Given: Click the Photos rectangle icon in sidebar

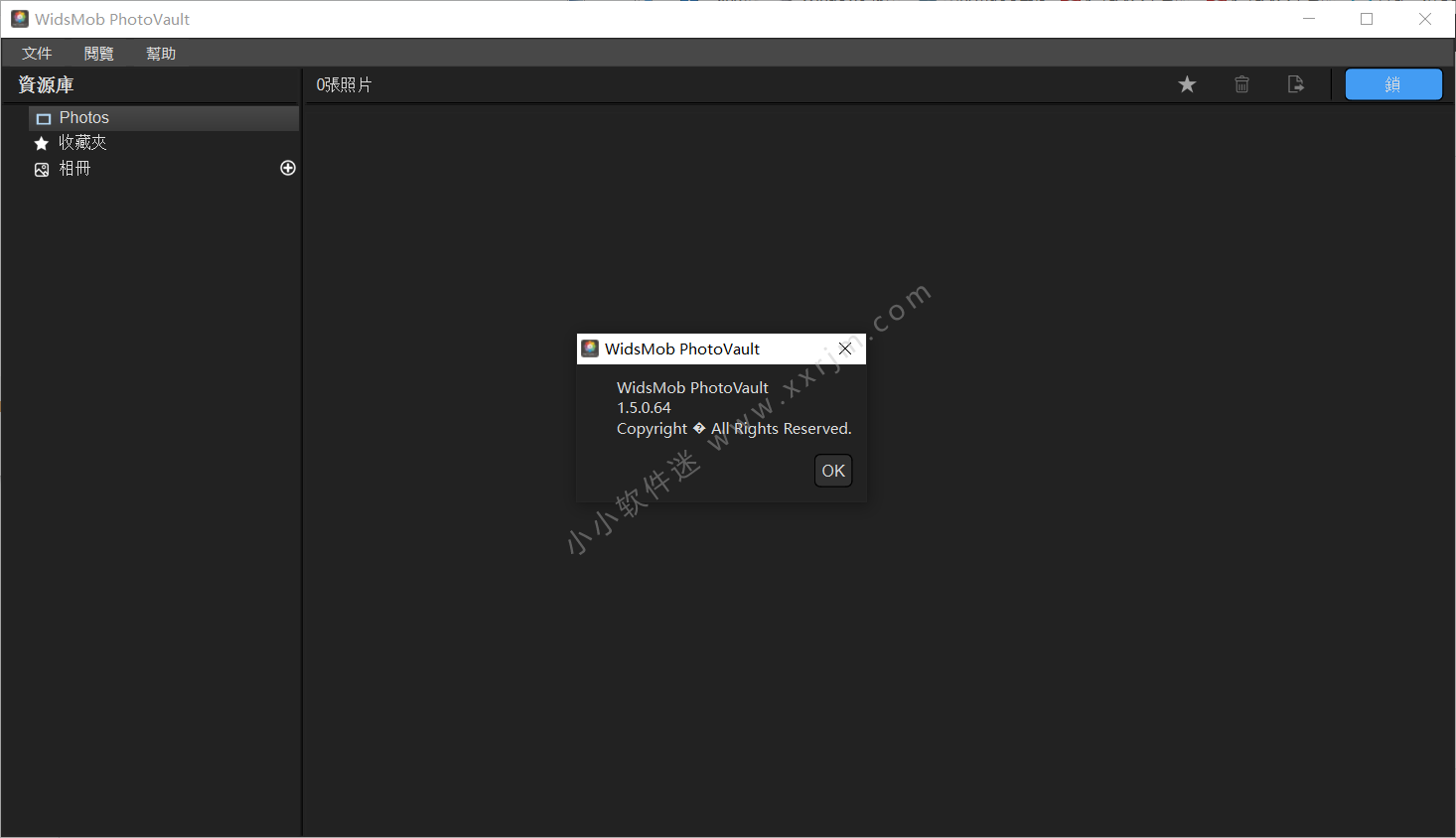Looking at the screenshot, I should (43, 119).
